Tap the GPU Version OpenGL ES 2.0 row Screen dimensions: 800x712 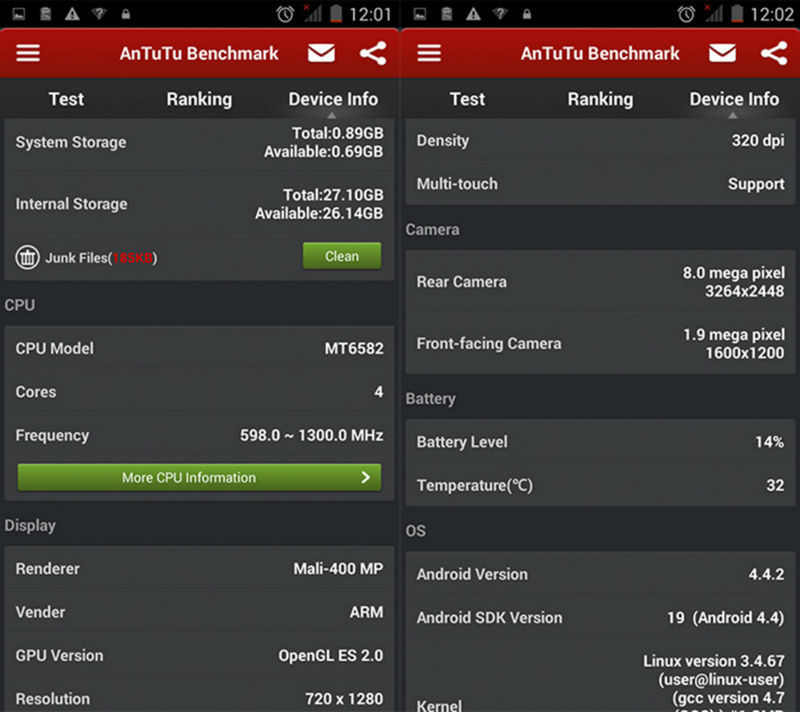pos(199,655)
